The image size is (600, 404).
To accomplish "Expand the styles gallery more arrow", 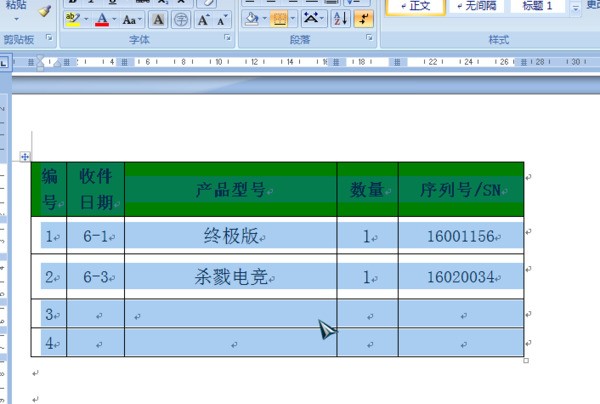I will click(x=575, y=8).
